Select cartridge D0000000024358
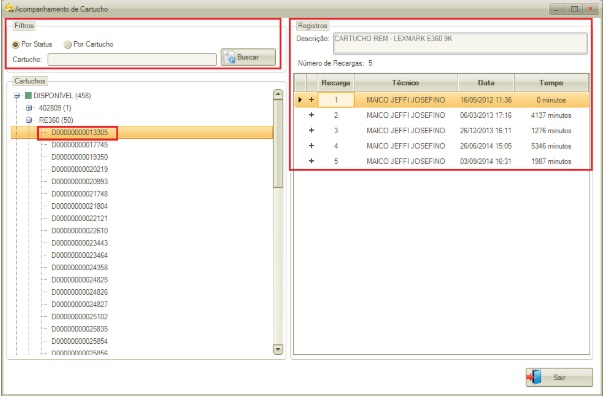Screen dimensions: 603x397 (80, 267)
